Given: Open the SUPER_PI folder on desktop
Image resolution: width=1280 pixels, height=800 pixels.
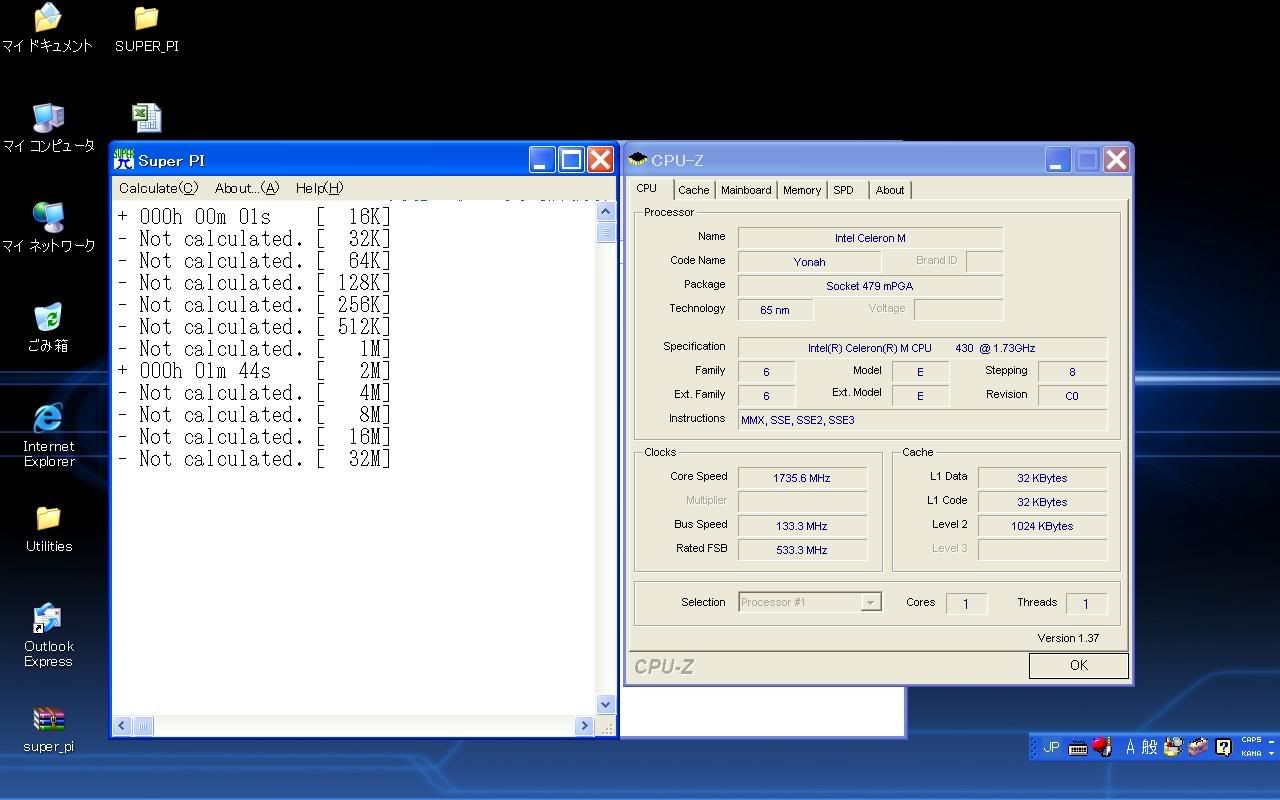Looking at the screenshot, I should click(x=146, y=19).
